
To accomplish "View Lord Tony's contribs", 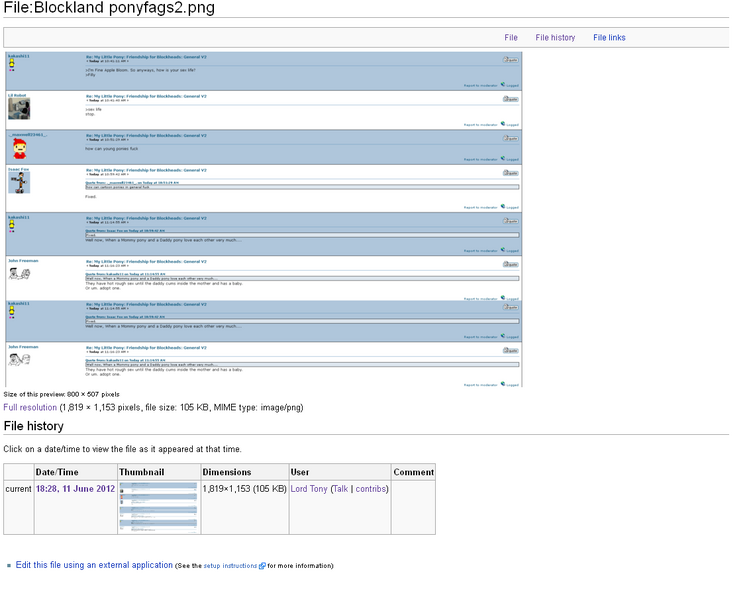I will pos(370,489).
